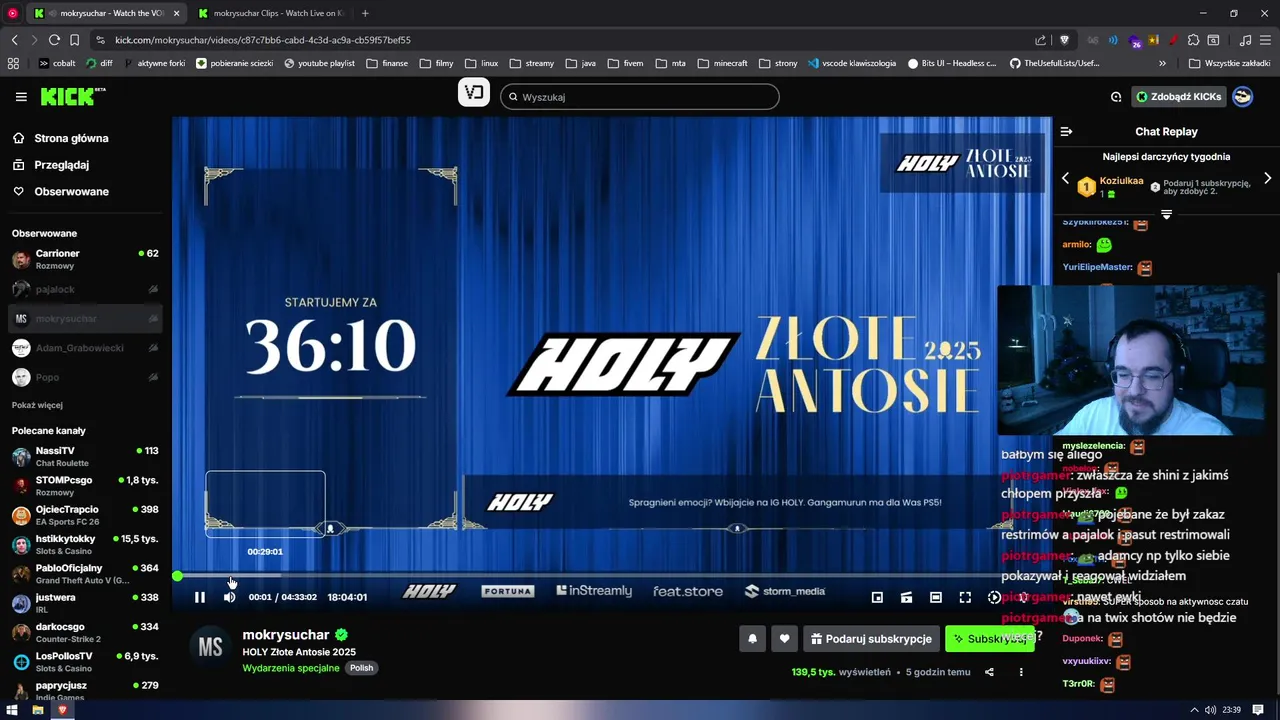Open the Wszystkie zakładki folder
Viewport: 1280px width, 720px height.
(x=1229, y=63)
